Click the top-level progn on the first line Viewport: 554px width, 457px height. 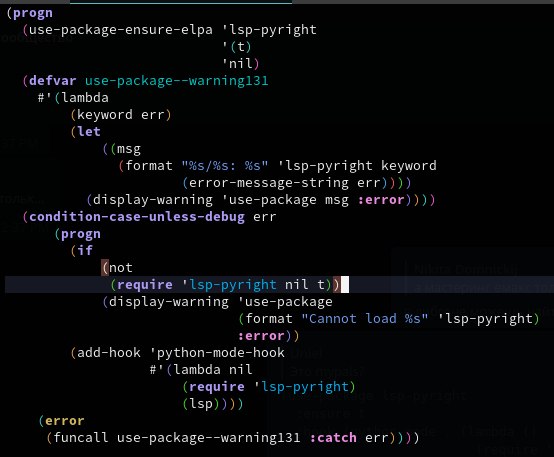33,13
